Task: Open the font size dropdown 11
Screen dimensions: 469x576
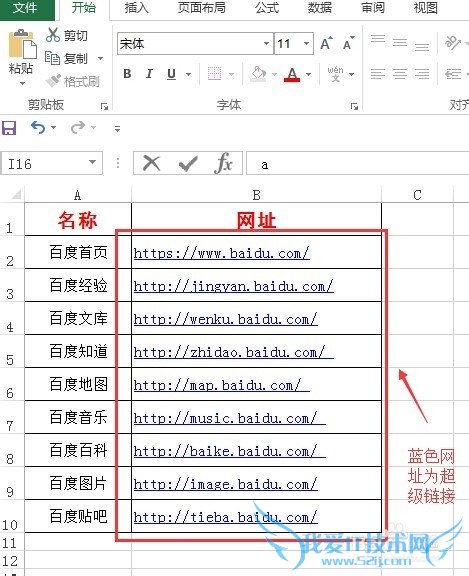Action: click(x=306, y=43)
